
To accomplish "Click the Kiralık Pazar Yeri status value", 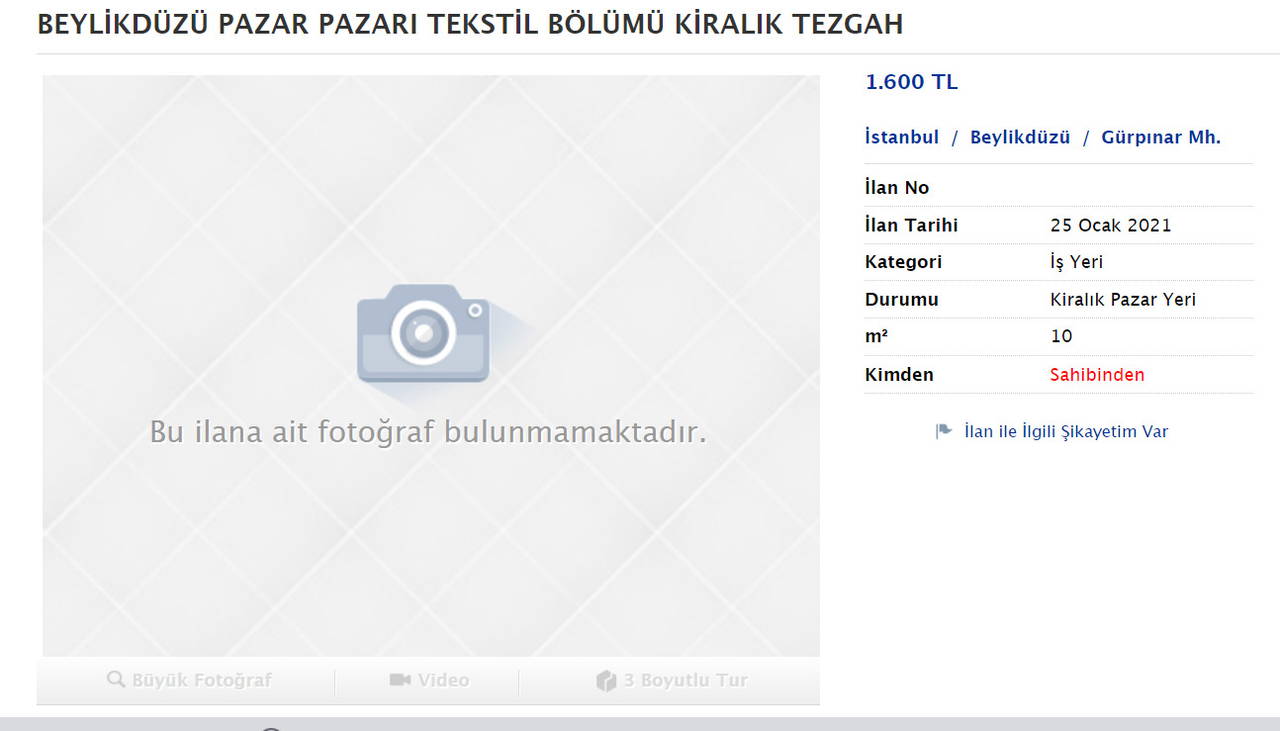I will [x=1122, y=300].
